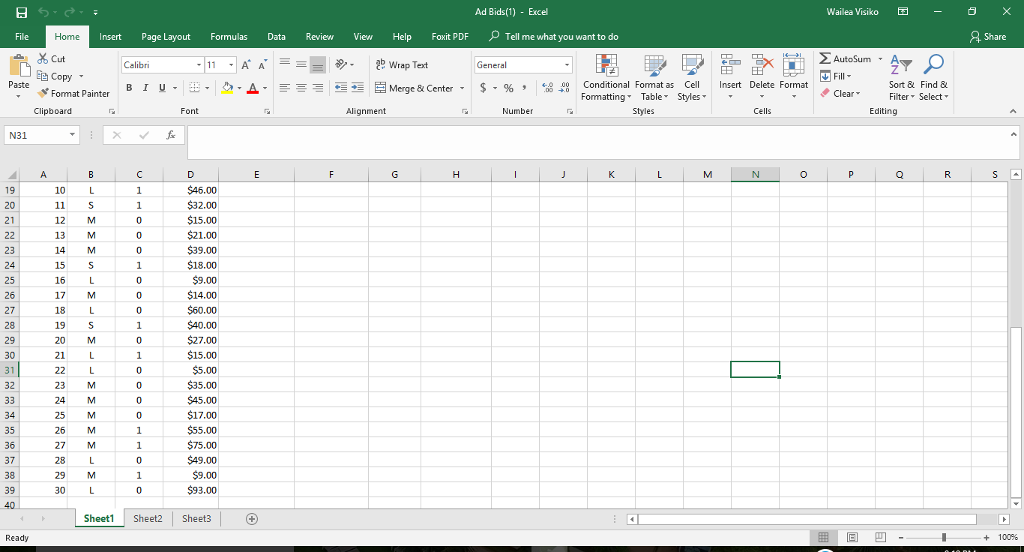
Task: Open the General number format dropdown
Action: [x=567, y=65]
